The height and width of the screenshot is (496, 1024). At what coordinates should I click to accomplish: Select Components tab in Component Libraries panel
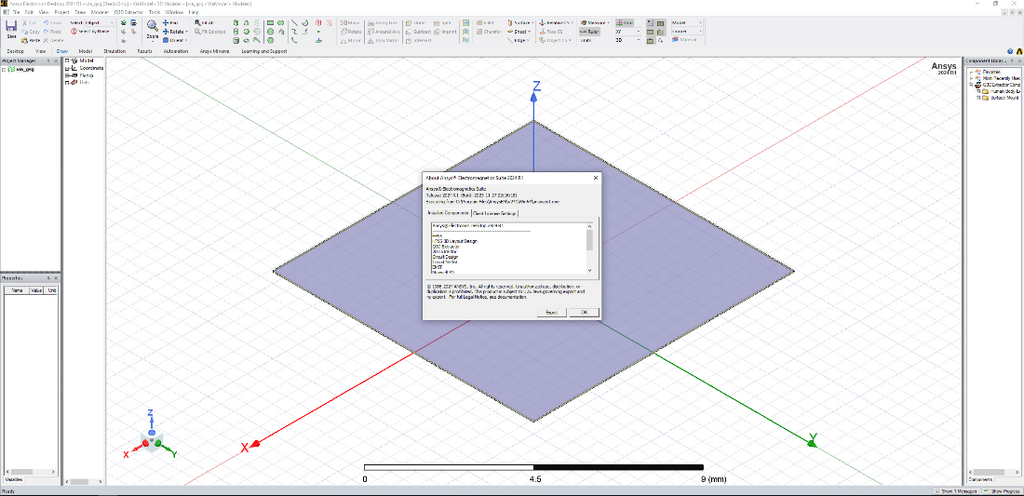(980, 480)
